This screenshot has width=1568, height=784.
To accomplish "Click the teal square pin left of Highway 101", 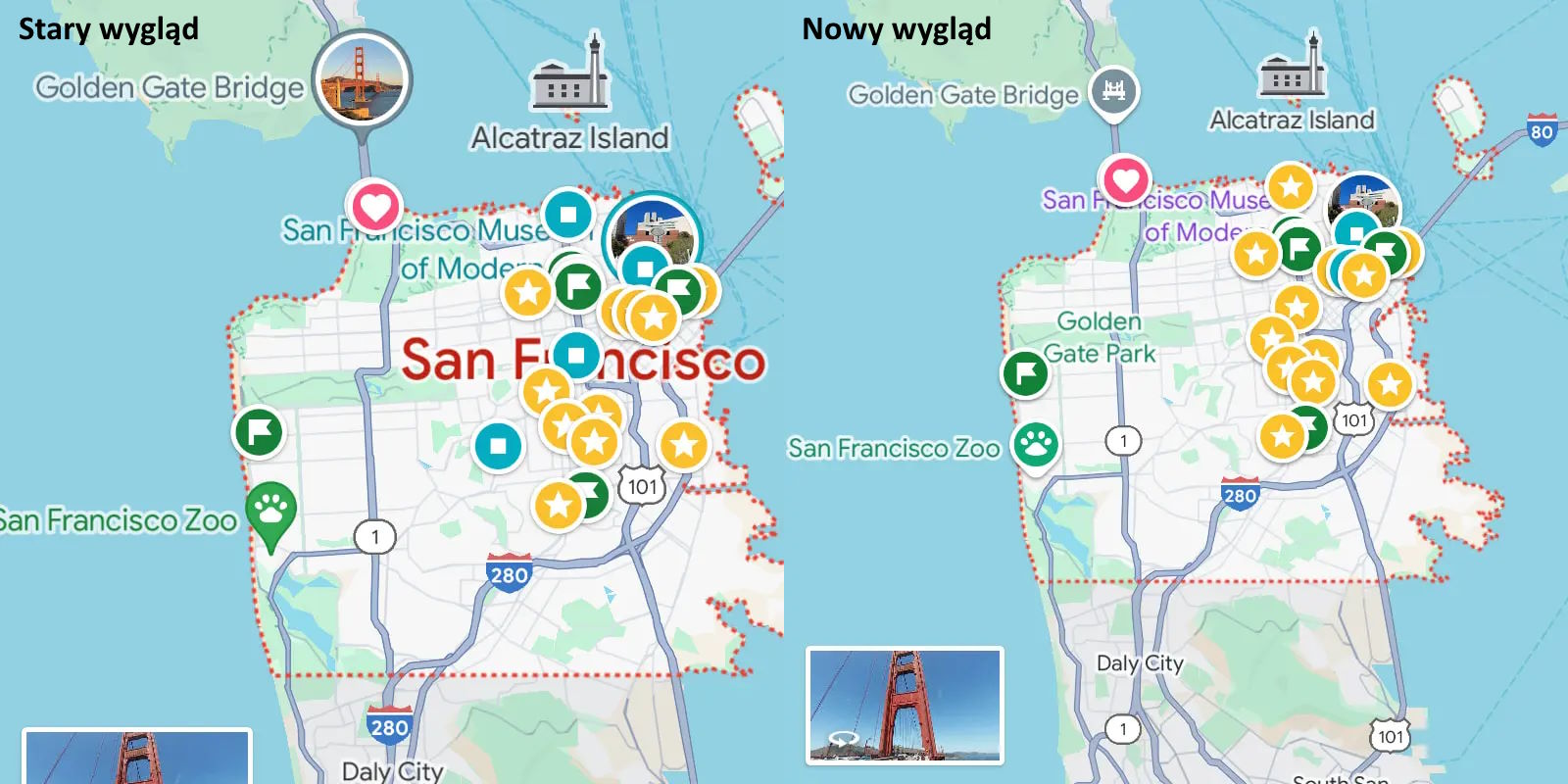I will point(498,446).
